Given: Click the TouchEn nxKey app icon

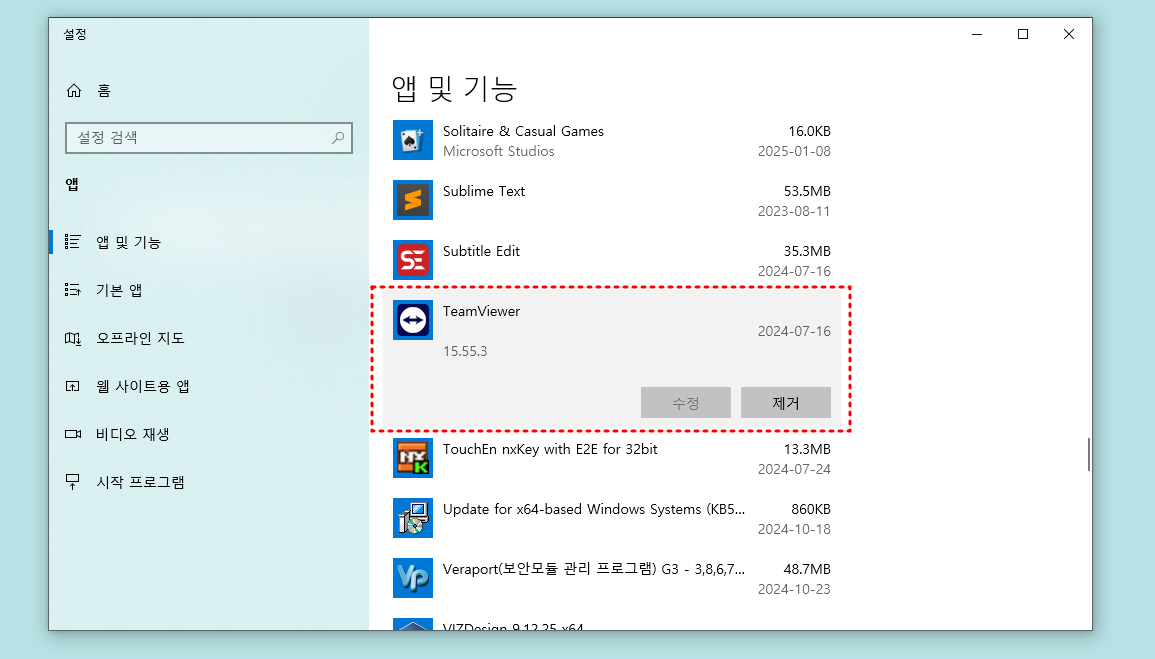Looking at the screenshot, I should 412,458.
